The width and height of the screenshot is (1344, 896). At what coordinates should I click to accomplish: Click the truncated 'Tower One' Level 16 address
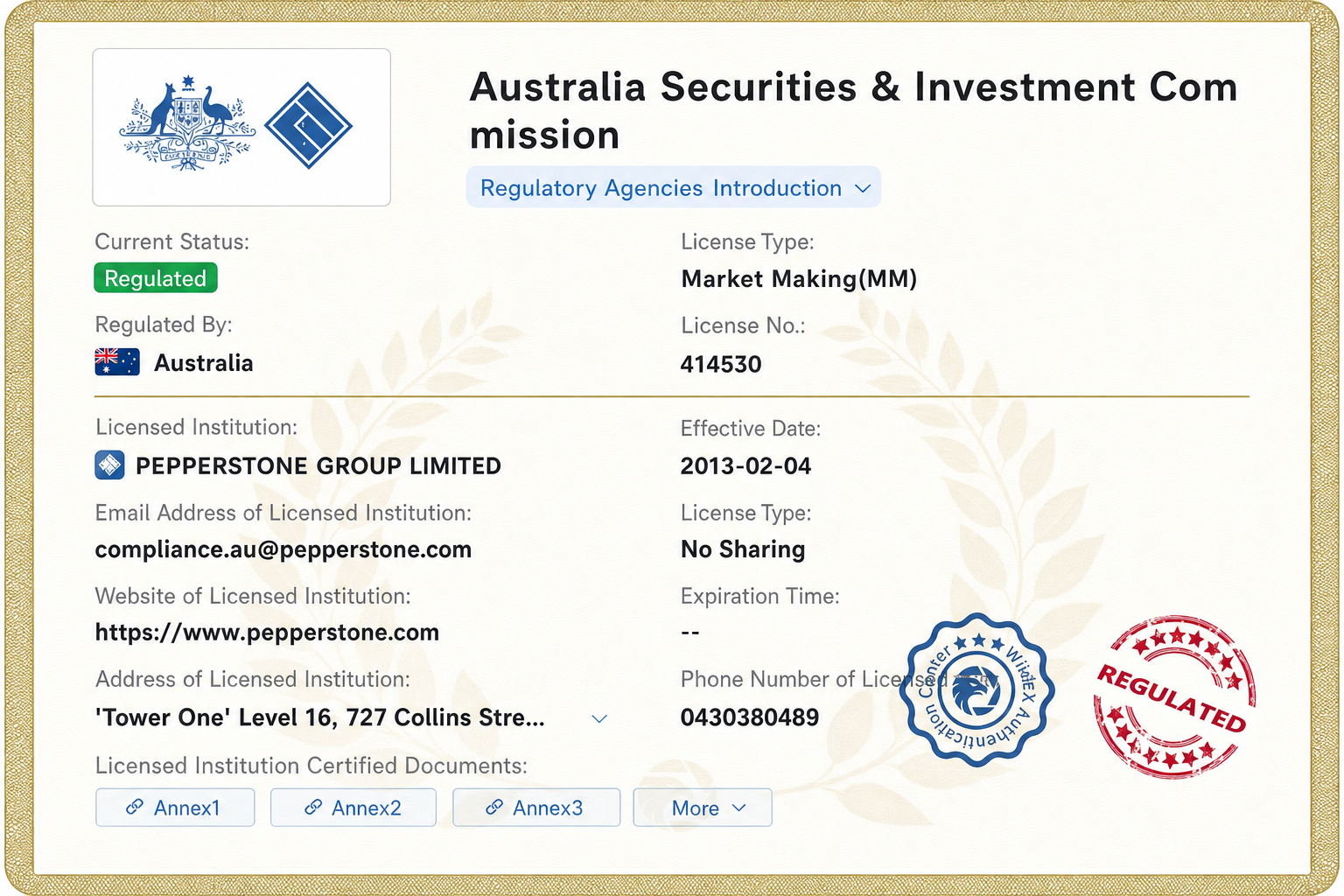pyautogui.click(x=320, y=717)
